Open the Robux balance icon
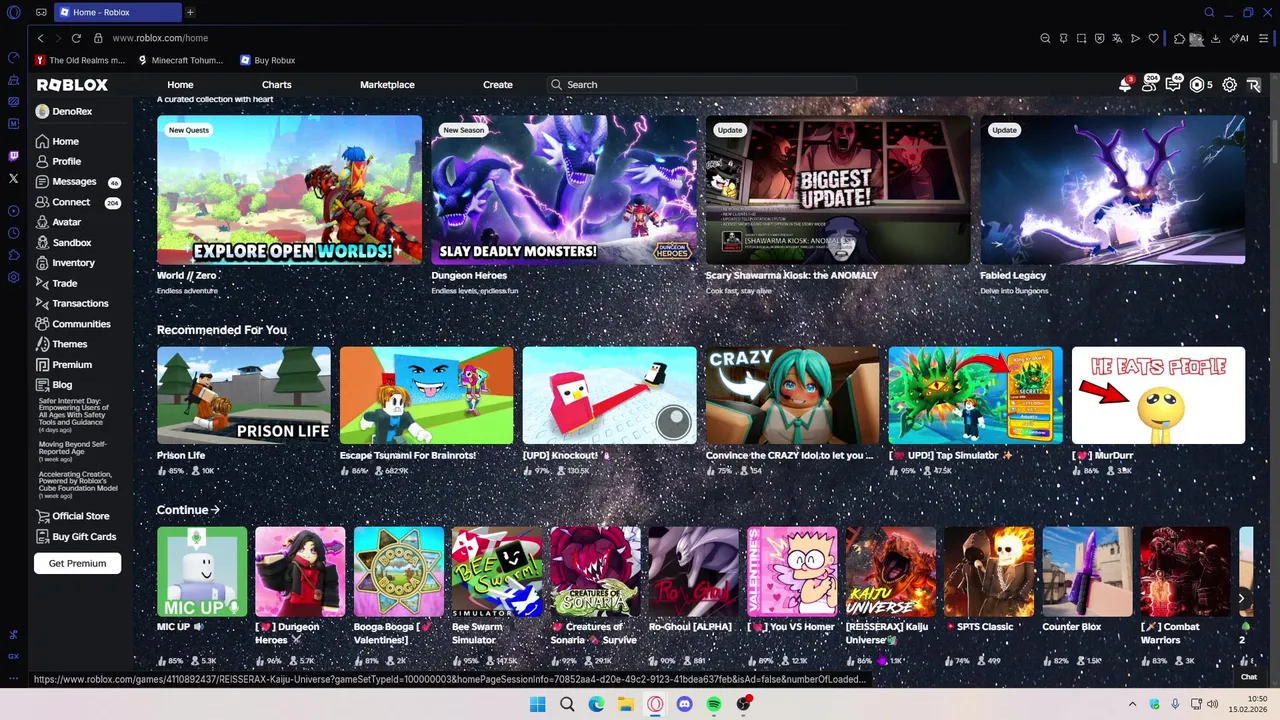Image resolution: width=1280 pixels, height=720 pixels. [x=1197, y=85]
